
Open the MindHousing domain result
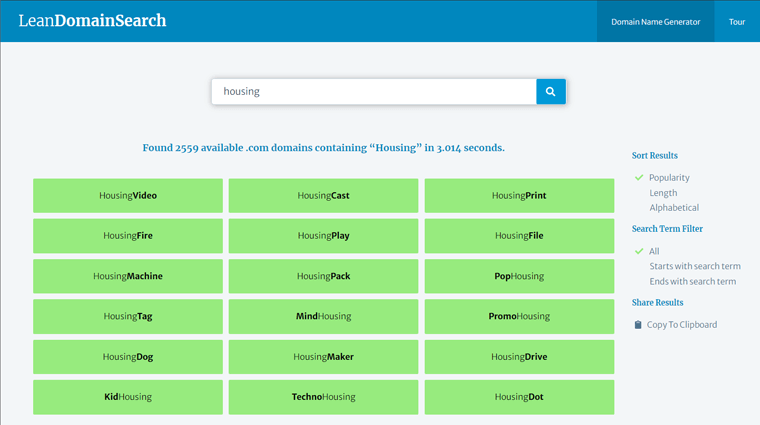pos(323,316)
